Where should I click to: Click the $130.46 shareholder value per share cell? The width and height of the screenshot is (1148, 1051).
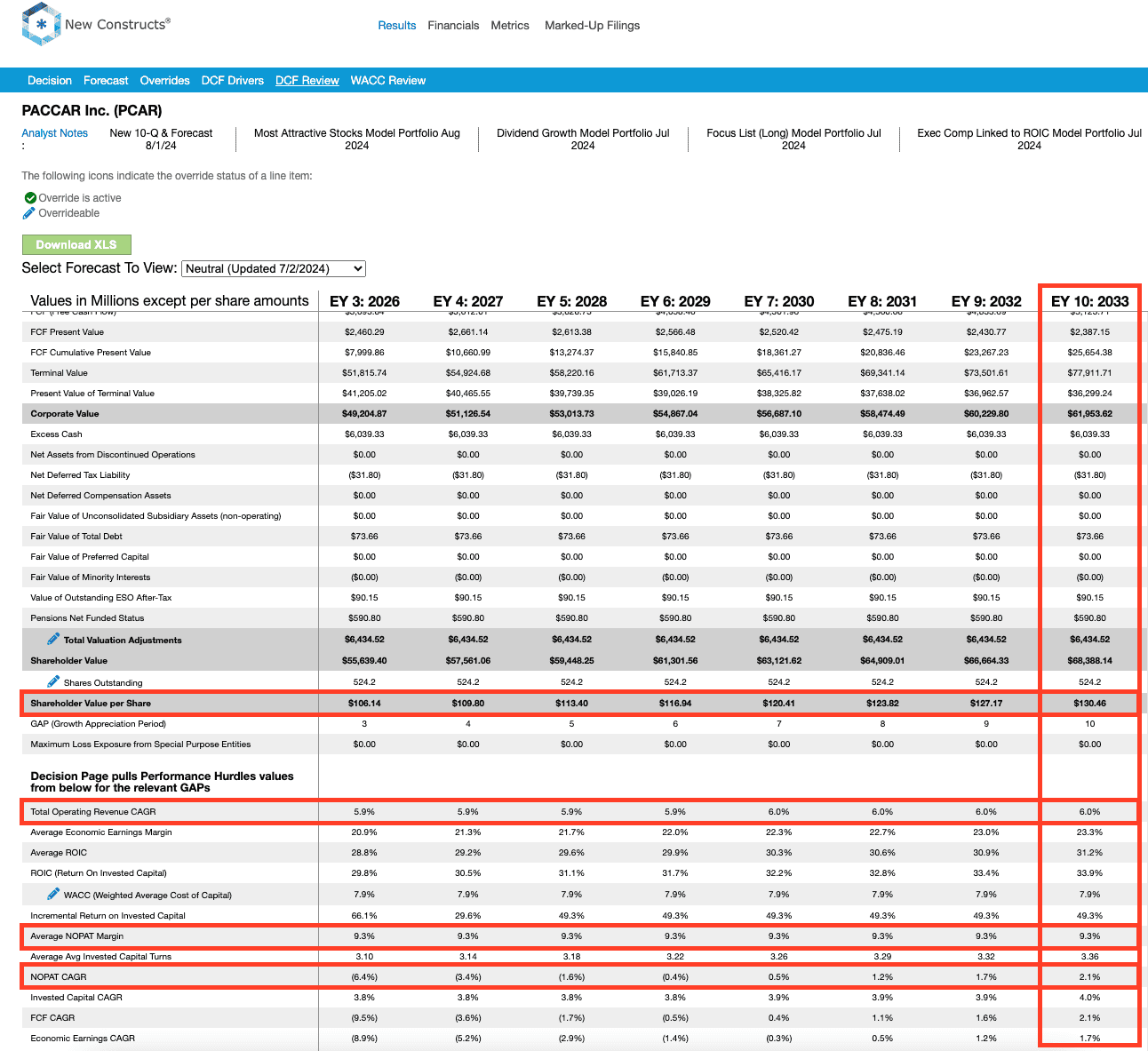[1089, 704]
